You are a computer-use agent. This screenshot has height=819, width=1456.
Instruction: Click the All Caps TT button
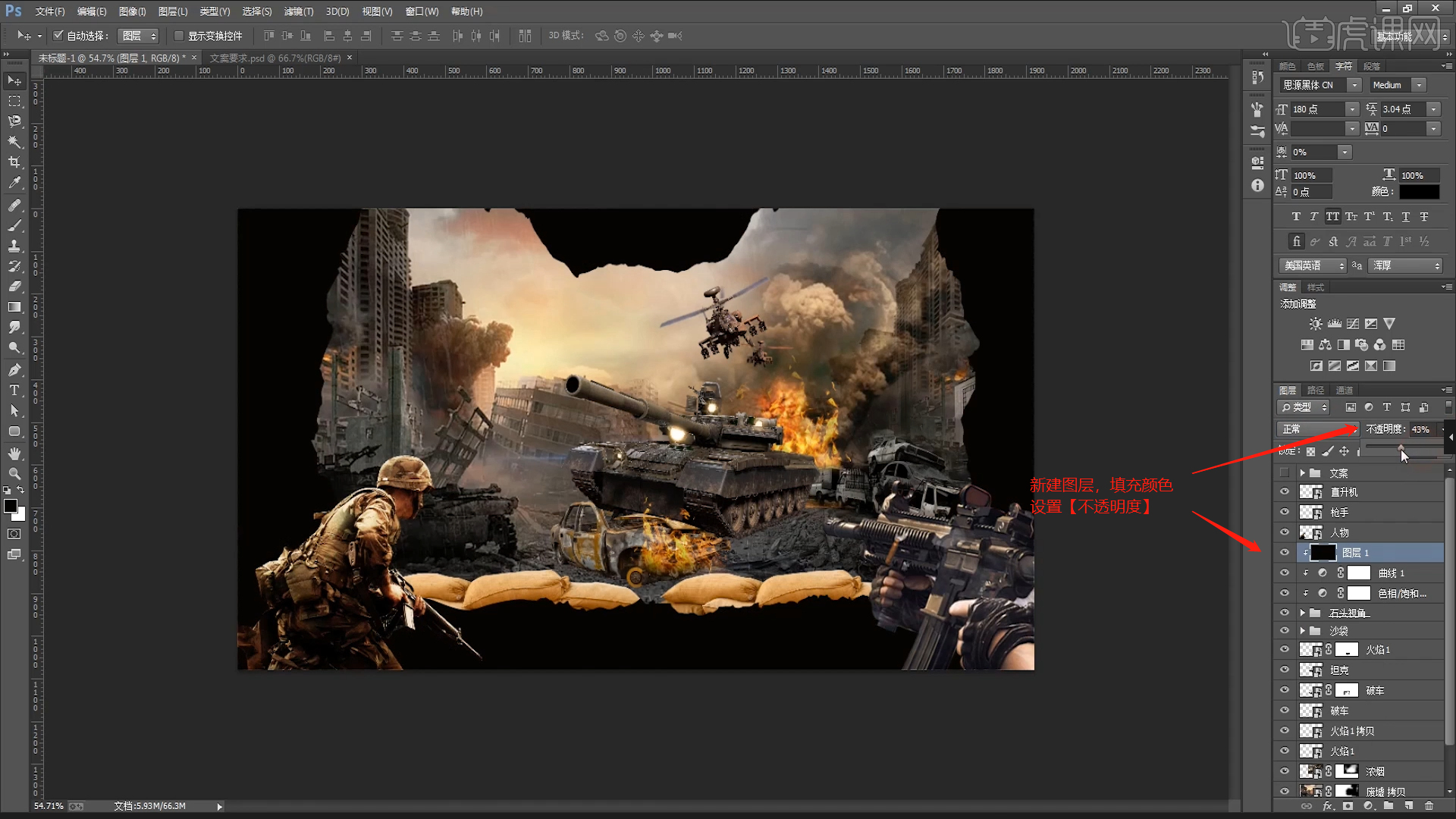1332,217
